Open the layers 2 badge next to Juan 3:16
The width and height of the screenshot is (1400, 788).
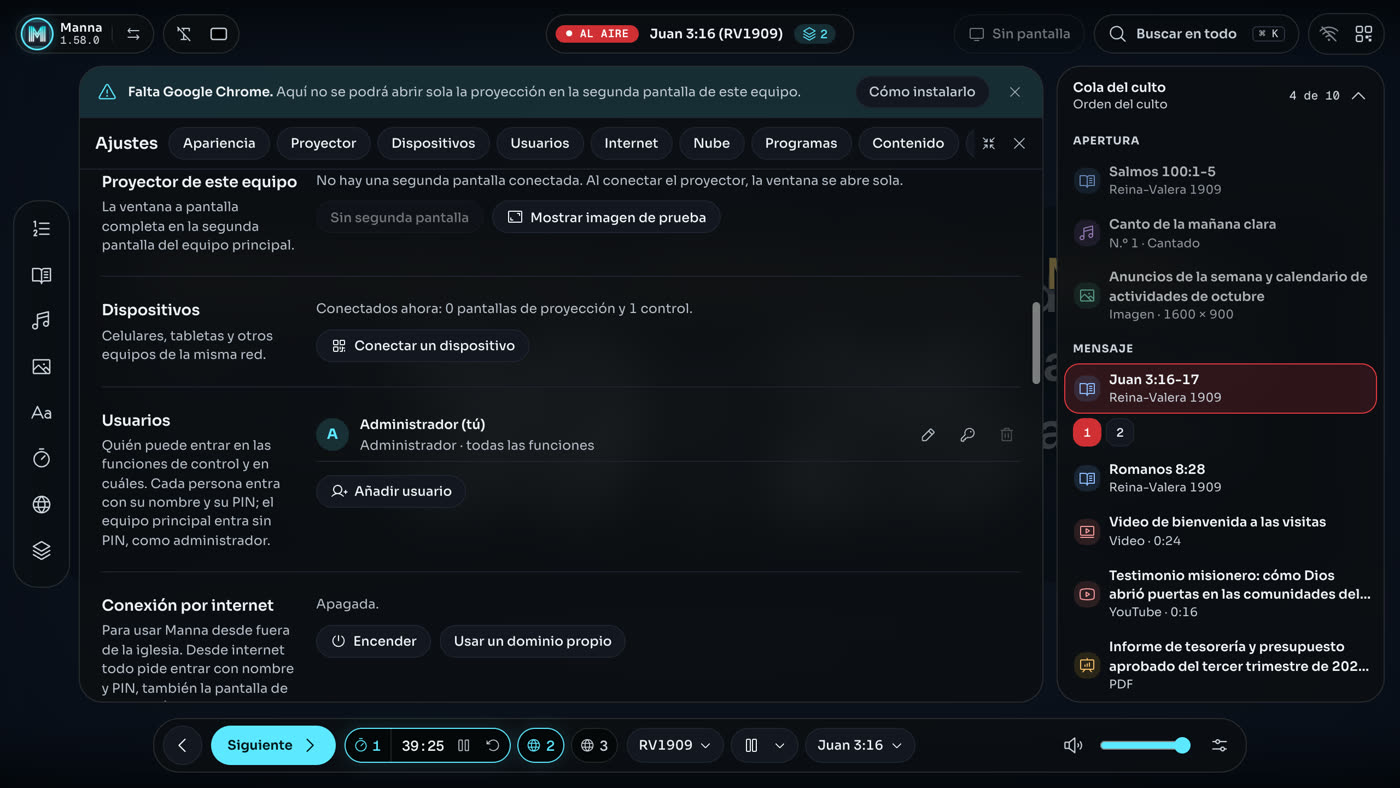816,34
